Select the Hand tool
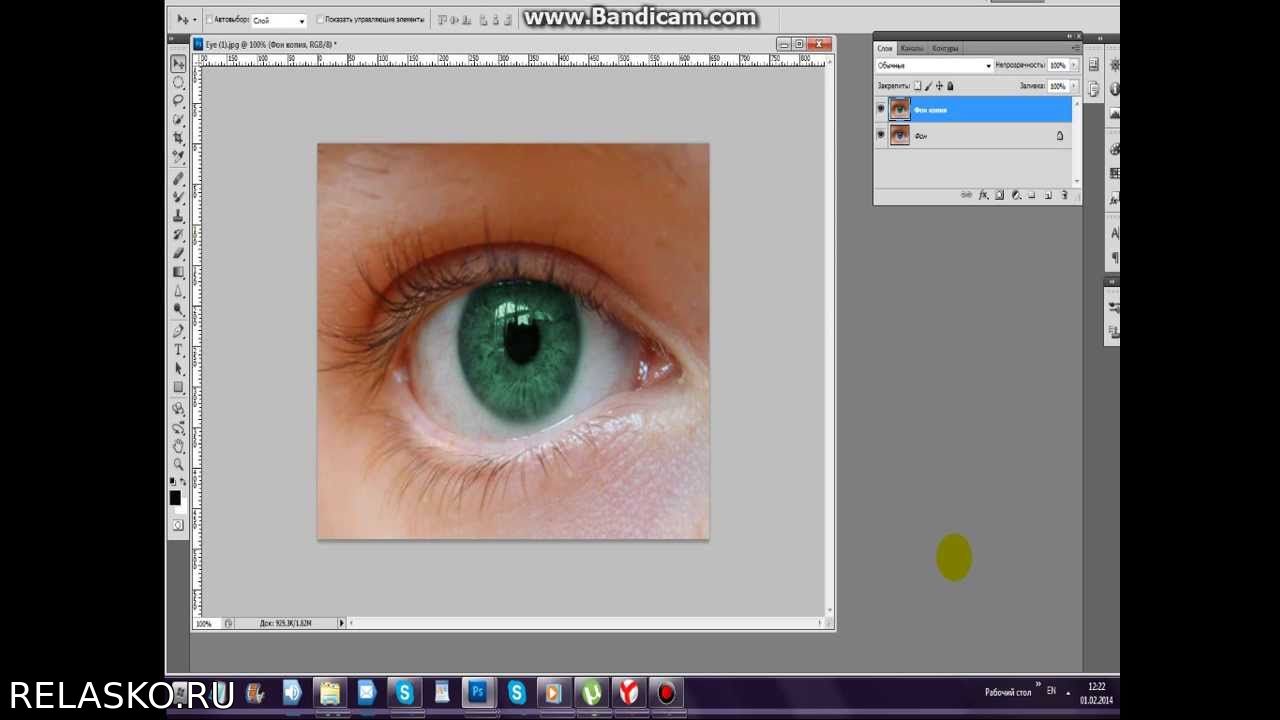The width and height of the screenshot is (1280, 720). 179,446
